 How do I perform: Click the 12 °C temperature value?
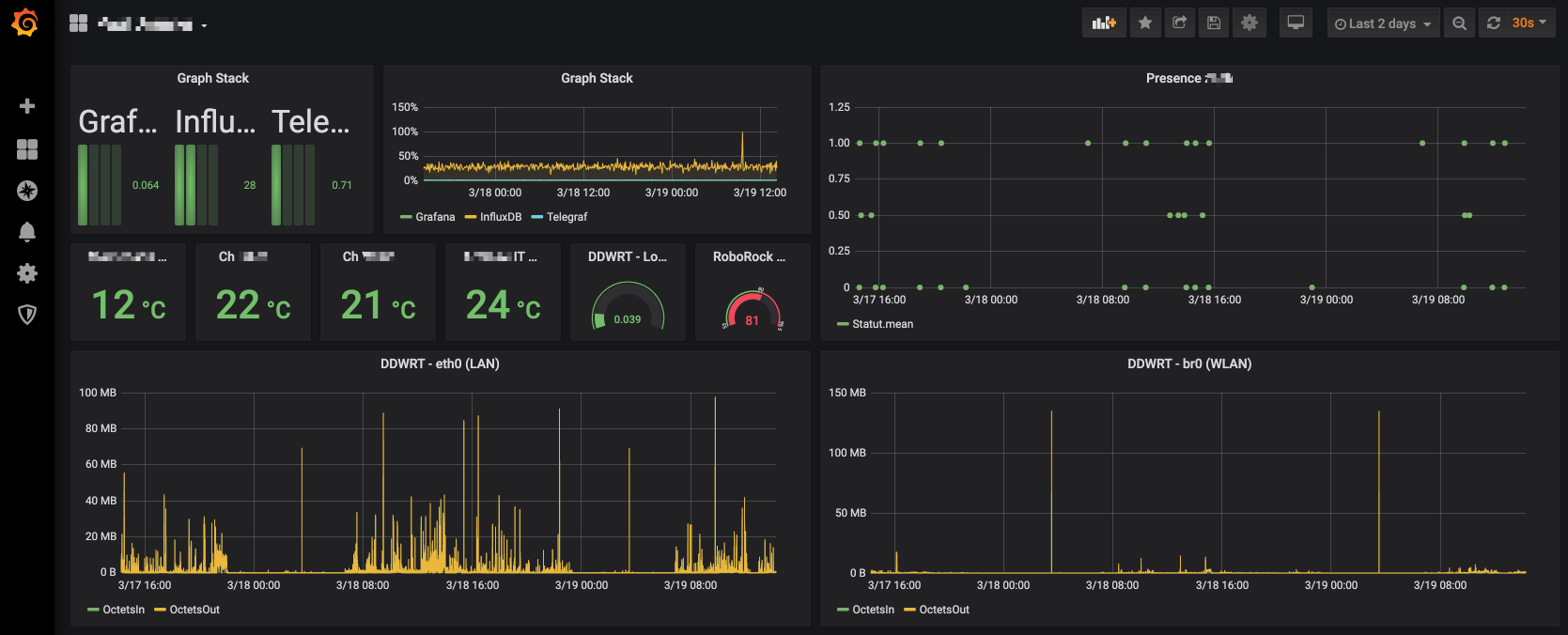(129, 304)
